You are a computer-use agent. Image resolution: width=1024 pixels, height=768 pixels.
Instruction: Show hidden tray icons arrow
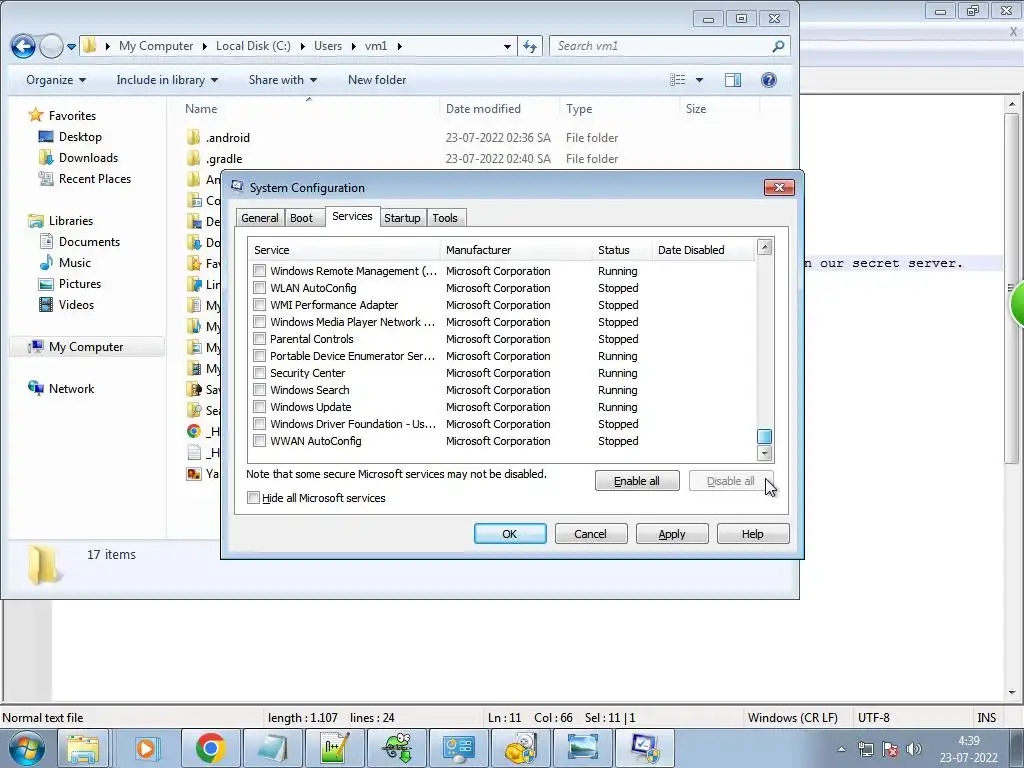click(x=842, y=749)
